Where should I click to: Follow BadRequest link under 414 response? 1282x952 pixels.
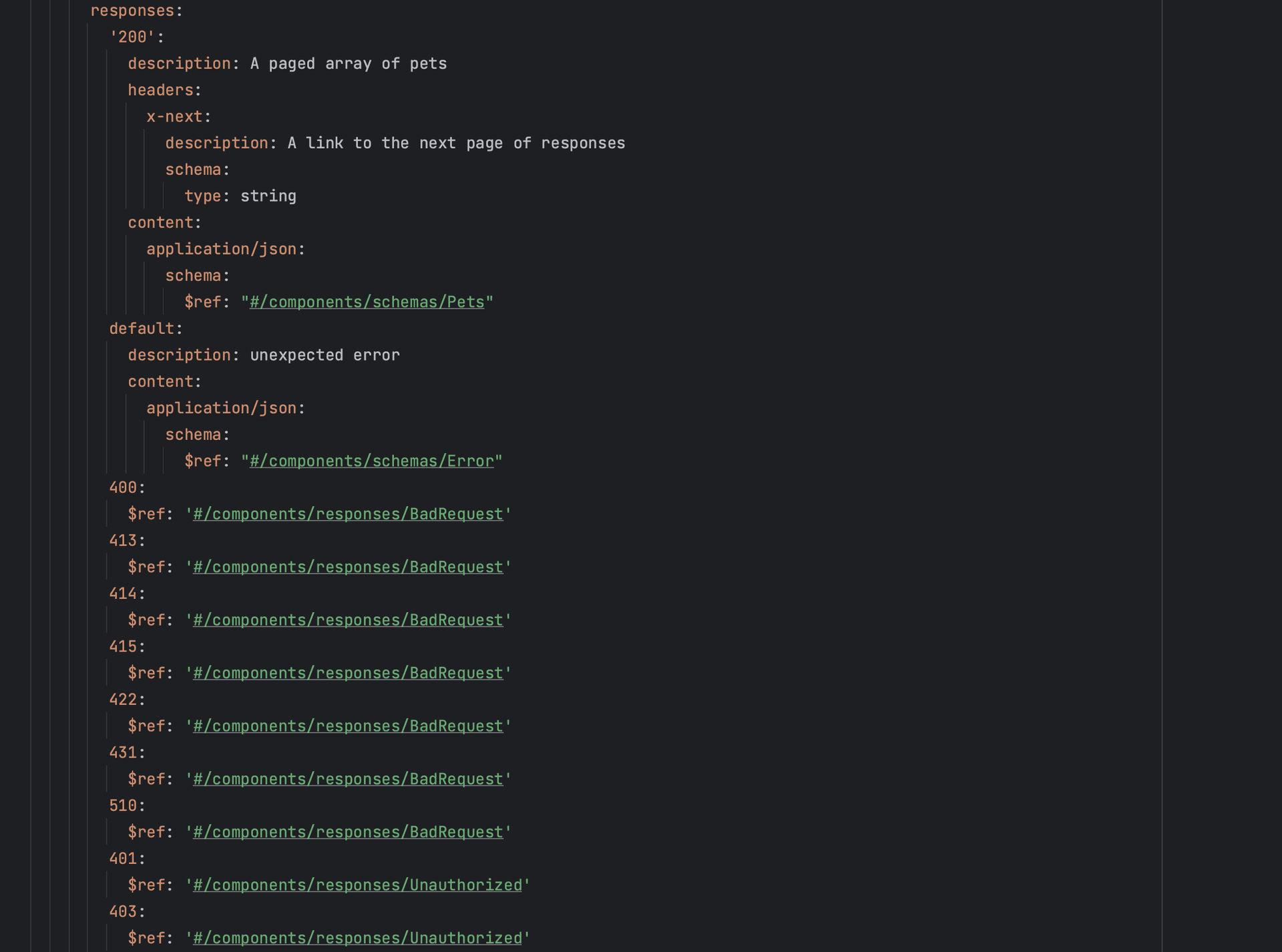348,620
